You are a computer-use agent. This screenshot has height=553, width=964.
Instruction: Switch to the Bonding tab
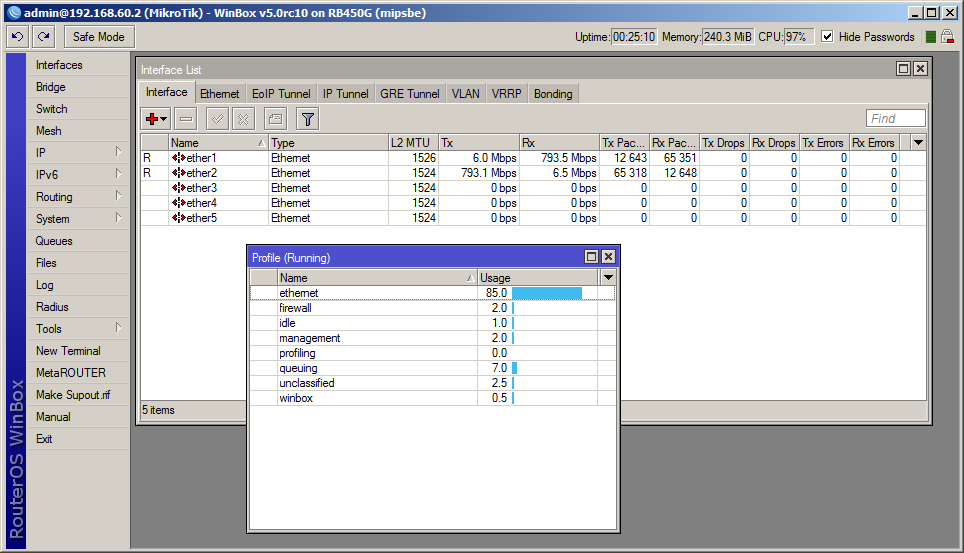click(x=553, y=94)
